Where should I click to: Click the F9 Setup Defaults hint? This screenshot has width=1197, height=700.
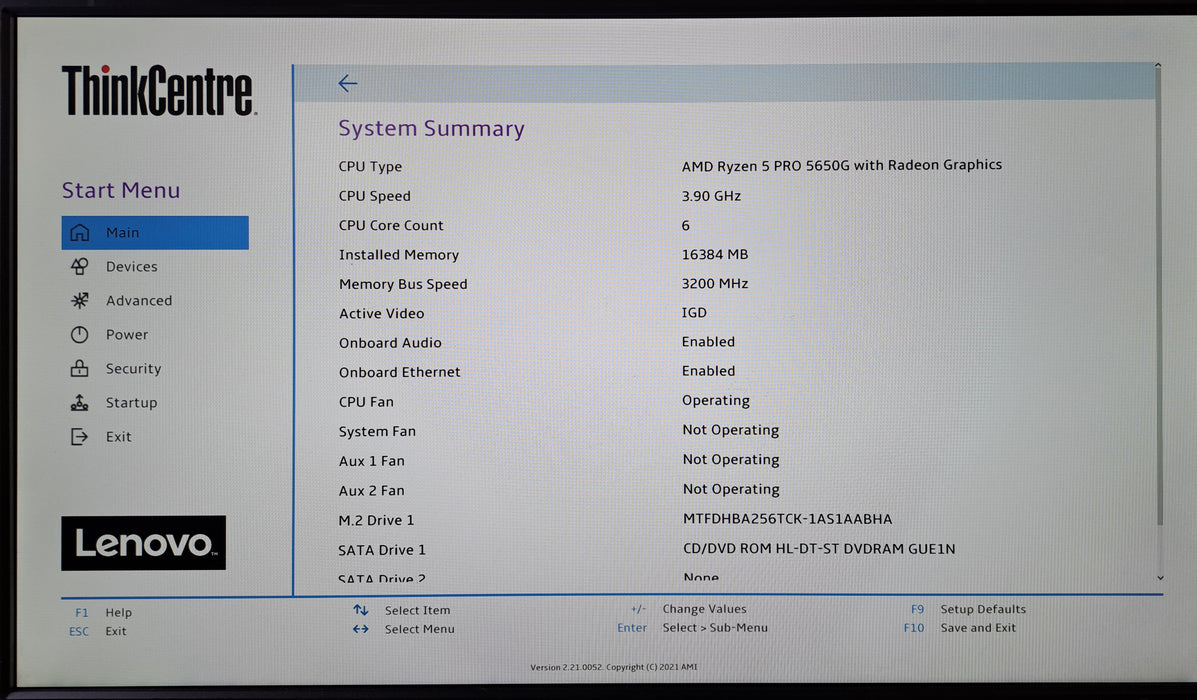tap(968, 609)
